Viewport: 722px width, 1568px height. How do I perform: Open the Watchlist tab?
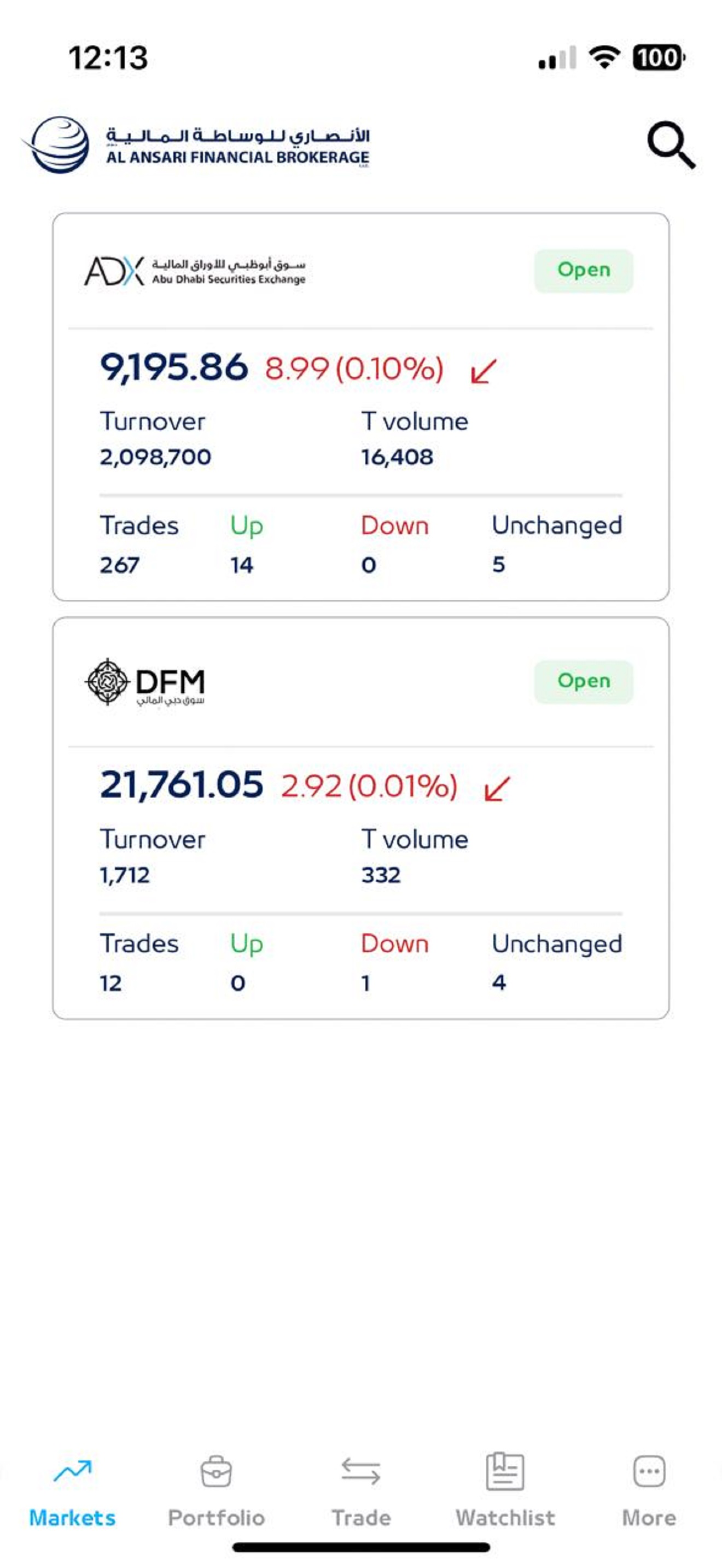(505, 1491)
